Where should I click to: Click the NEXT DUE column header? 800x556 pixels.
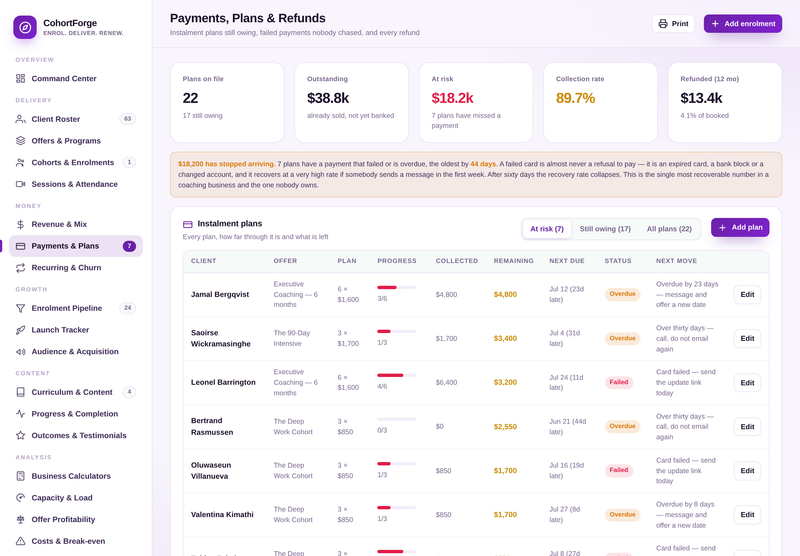pos(567,261)
